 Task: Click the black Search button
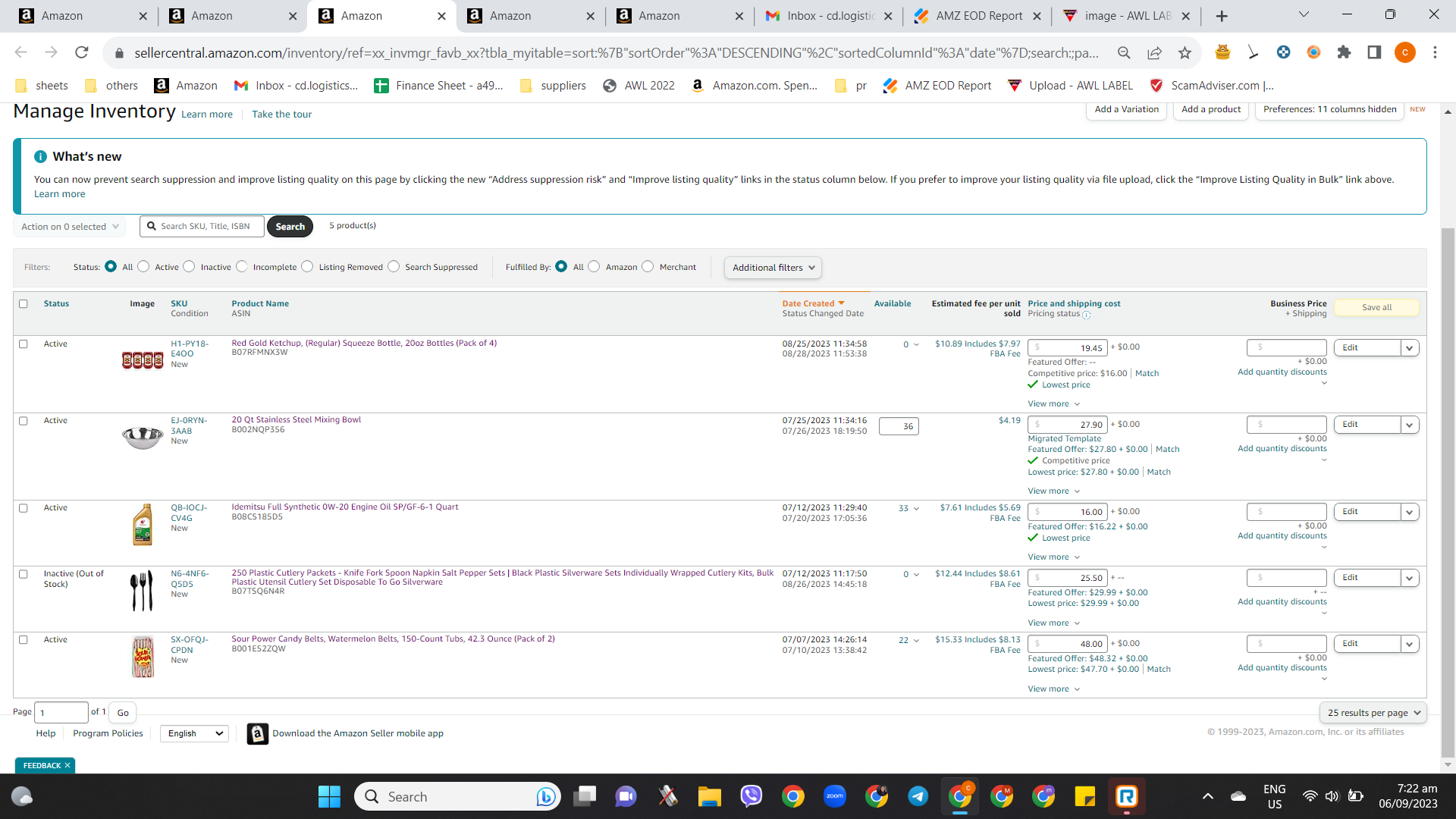(290, 227)
